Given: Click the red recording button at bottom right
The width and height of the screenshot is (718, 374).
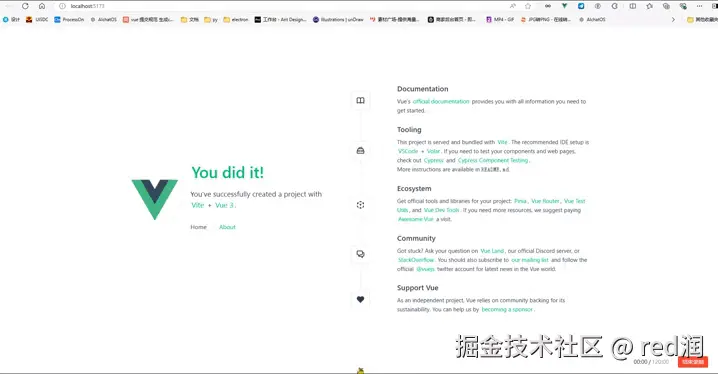Looking at the screenshot, I should [x=693, y=362].
